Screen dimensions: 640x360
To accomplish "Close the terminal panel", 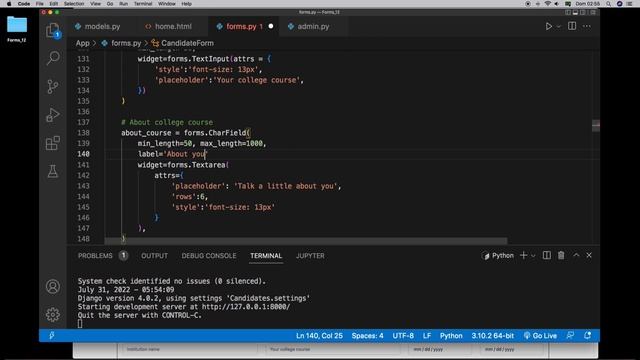I will pos(589,256).
